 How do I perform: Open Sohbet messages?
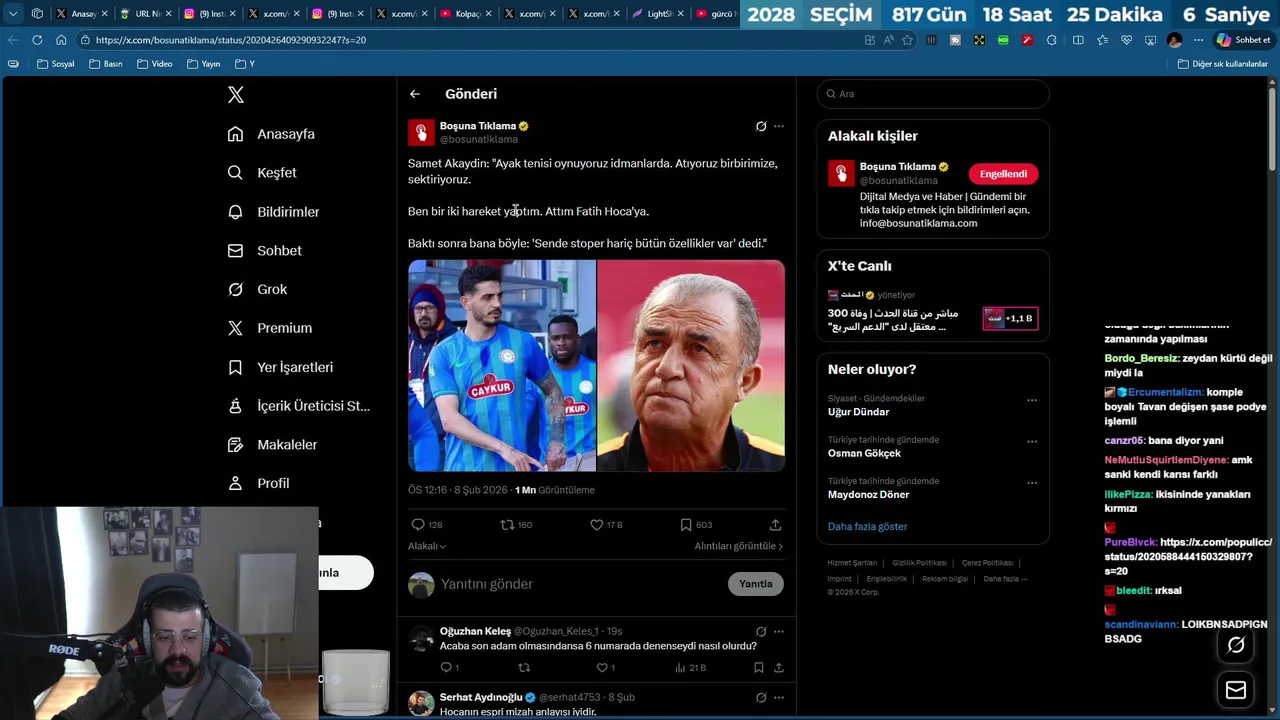pyautogui.click(x=264, y=251)
